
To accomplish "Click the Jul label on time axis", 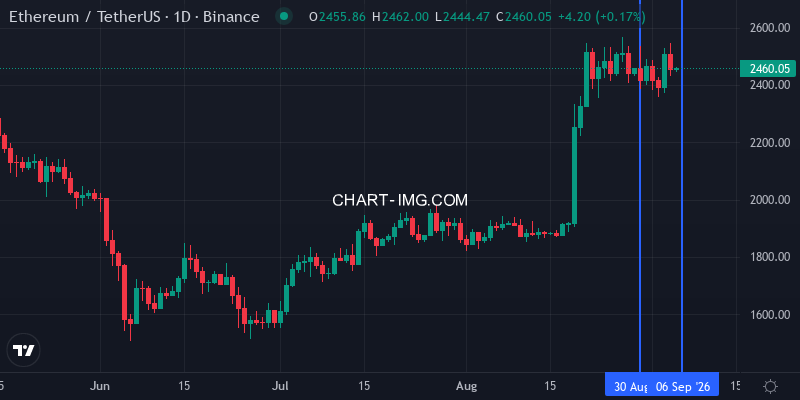I will (280, 386).
